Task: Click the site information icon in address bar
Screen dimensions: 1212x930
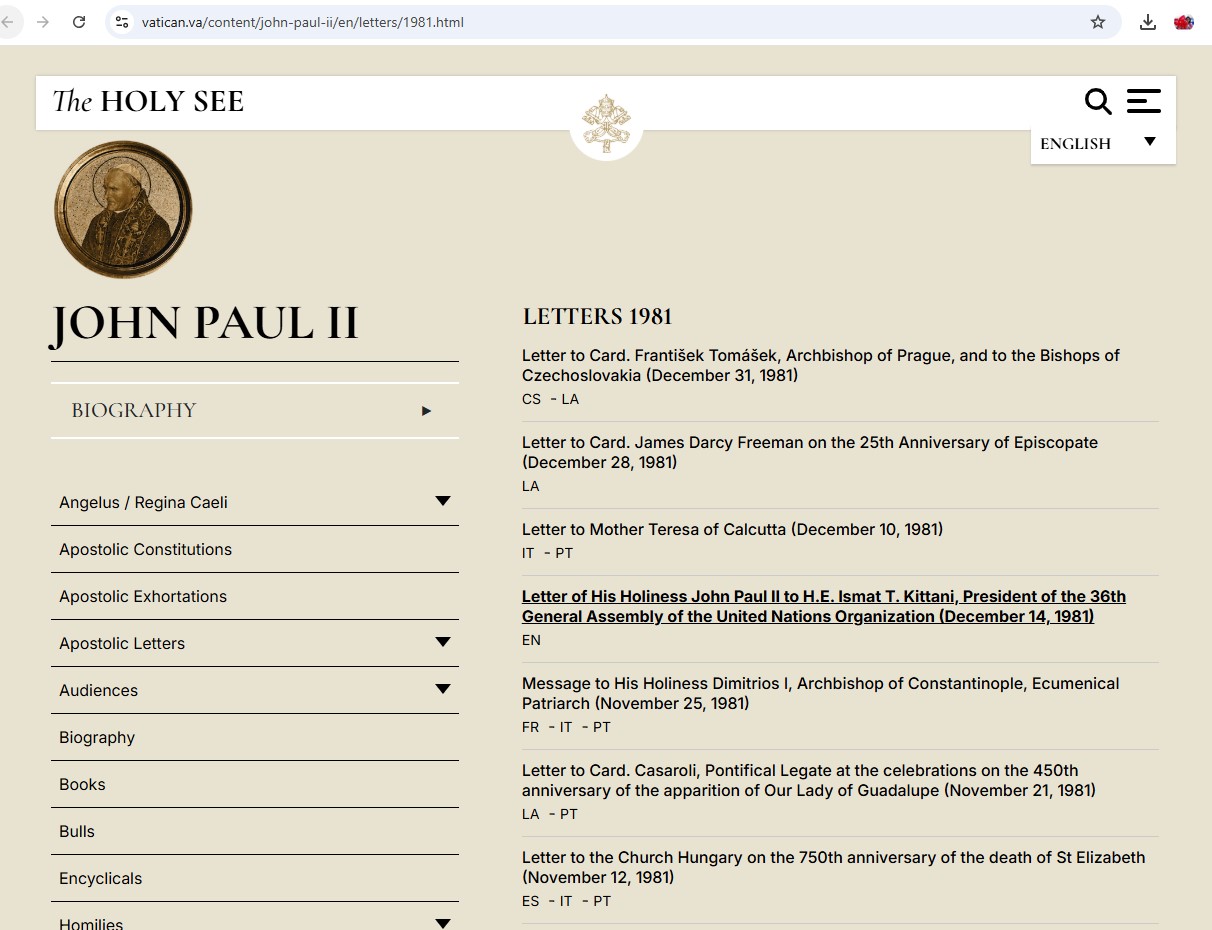Action: click(122, 22)
